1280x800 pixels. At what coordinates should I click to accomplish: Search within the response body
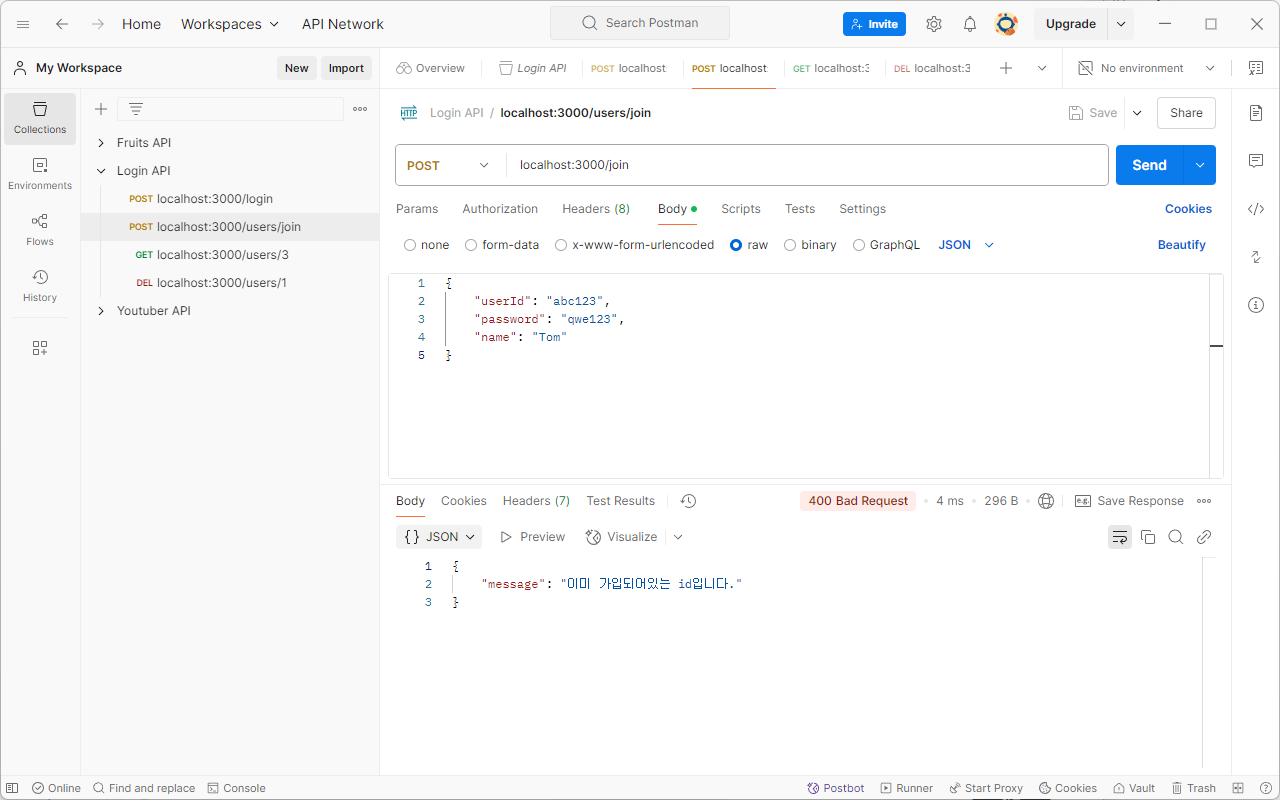(1176, 537)
